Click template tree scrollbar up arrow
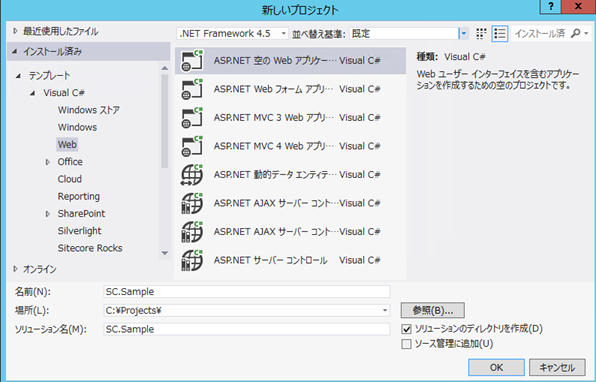 [x=165, y=68]
